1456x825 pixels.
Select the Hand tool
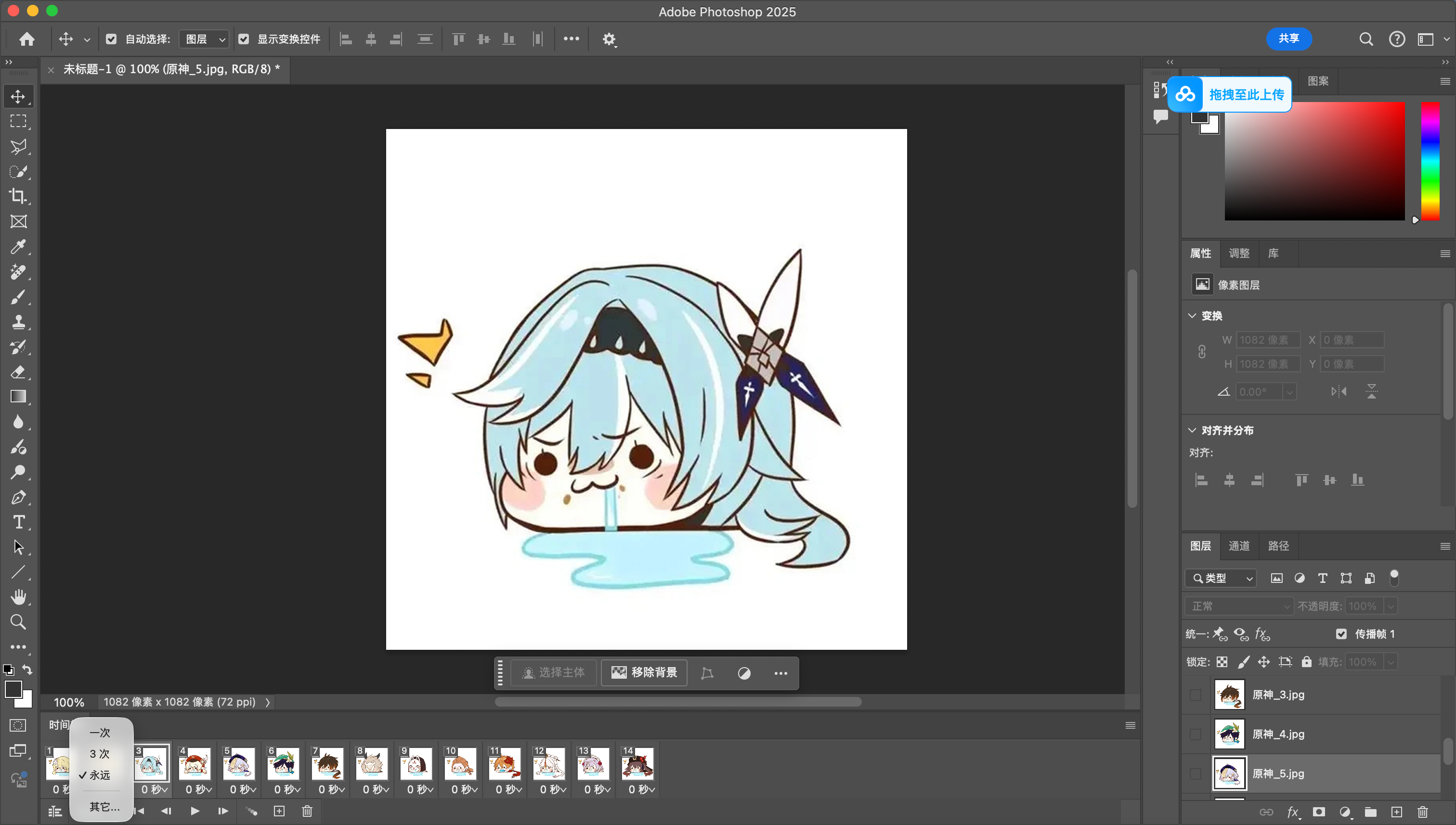(x=18, y=597)
